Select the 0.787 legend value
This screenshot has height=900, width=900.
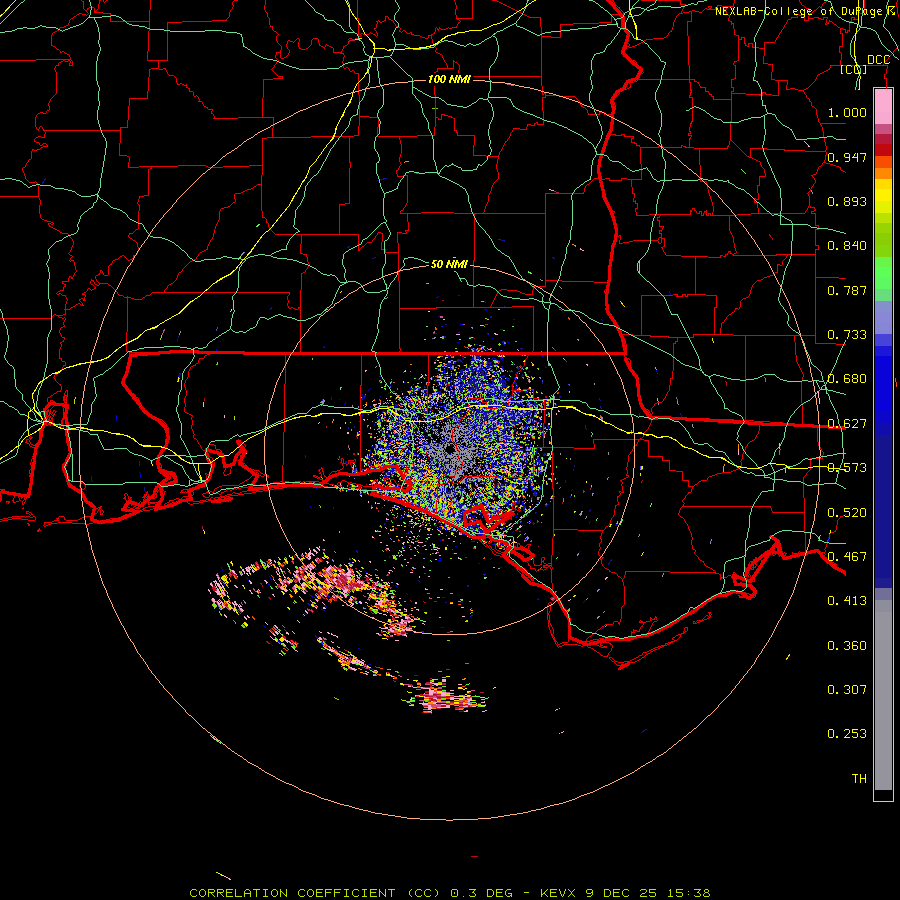tap(847, 290)
